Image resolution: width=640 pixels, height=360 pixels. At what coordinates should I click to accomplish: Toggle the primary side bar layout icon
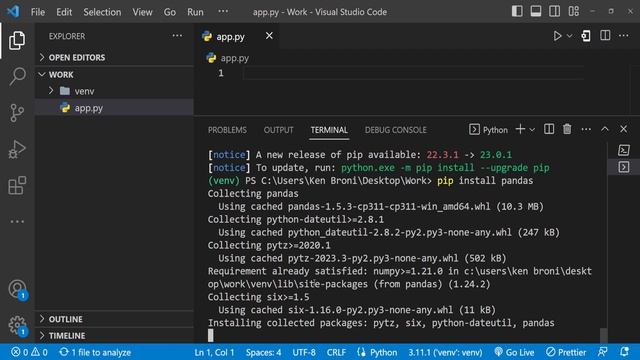tap(517, 11)
